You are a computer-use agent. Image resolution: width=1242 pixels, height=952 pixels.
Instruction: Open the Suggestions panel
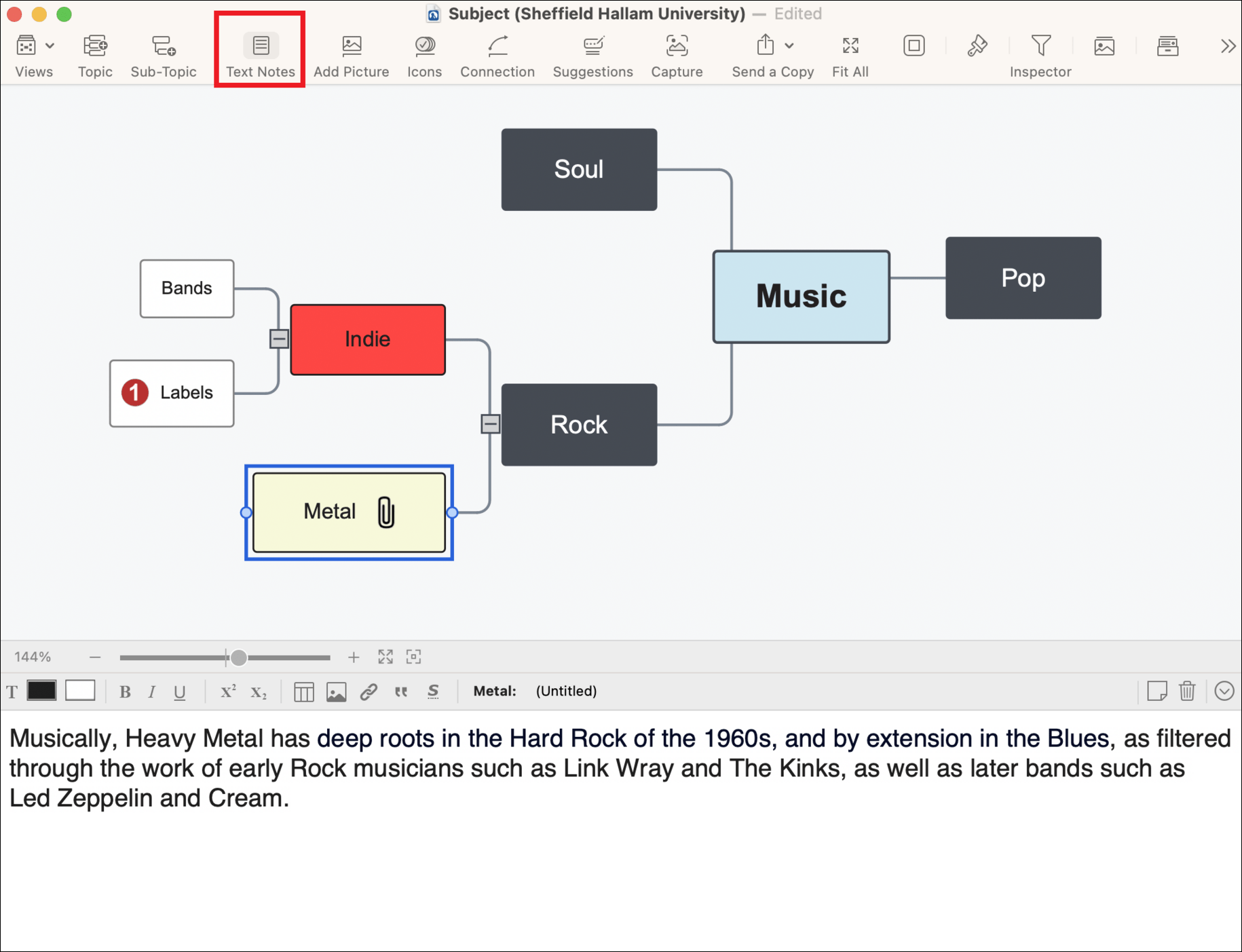[x=592, y=46]
